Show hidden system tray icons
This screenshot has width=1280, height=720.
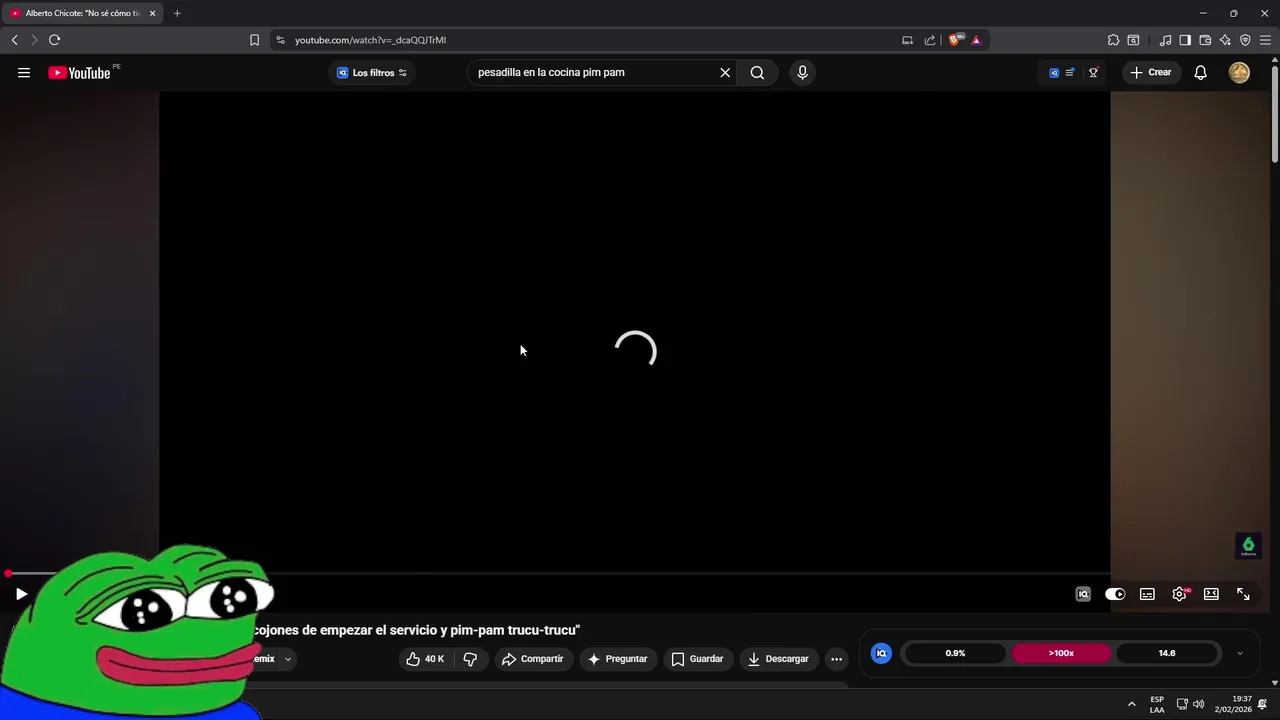(1131, 704)
